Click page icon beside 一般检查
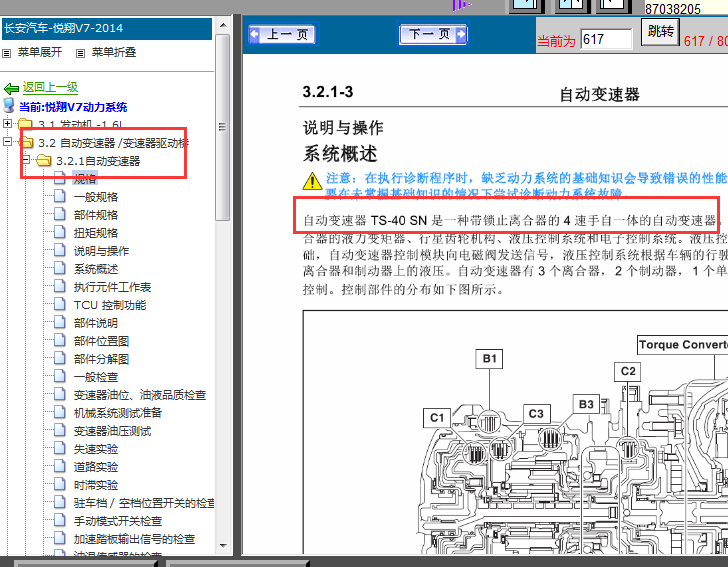This screenshot has width=728, height=567. 60,376
